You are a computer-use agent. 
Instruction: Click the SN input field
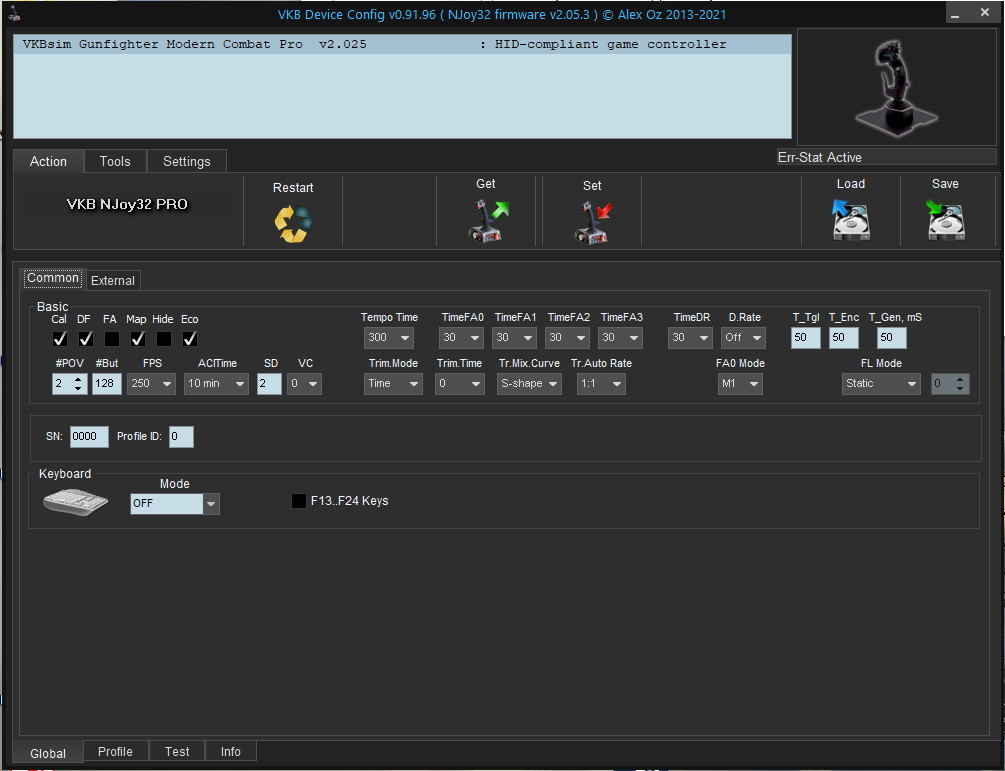[x=89, y=437]
